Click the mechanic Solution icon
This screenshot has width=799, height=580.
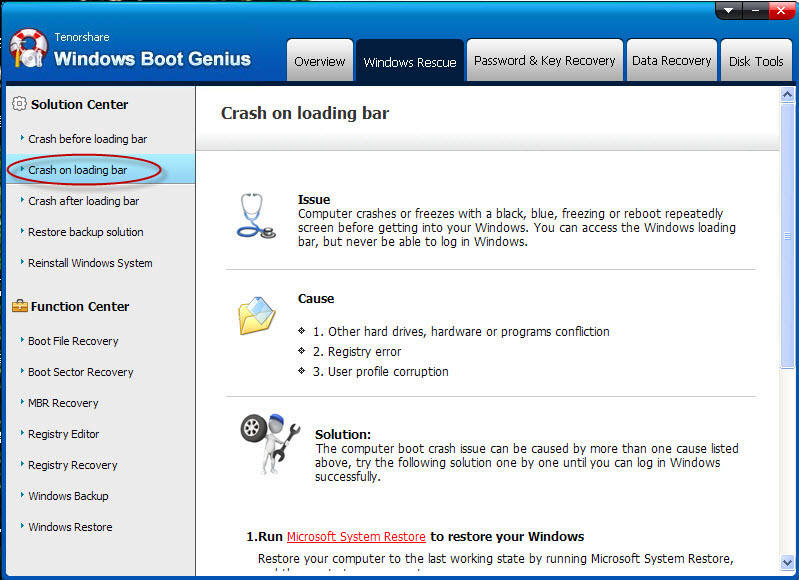point(270,443)
